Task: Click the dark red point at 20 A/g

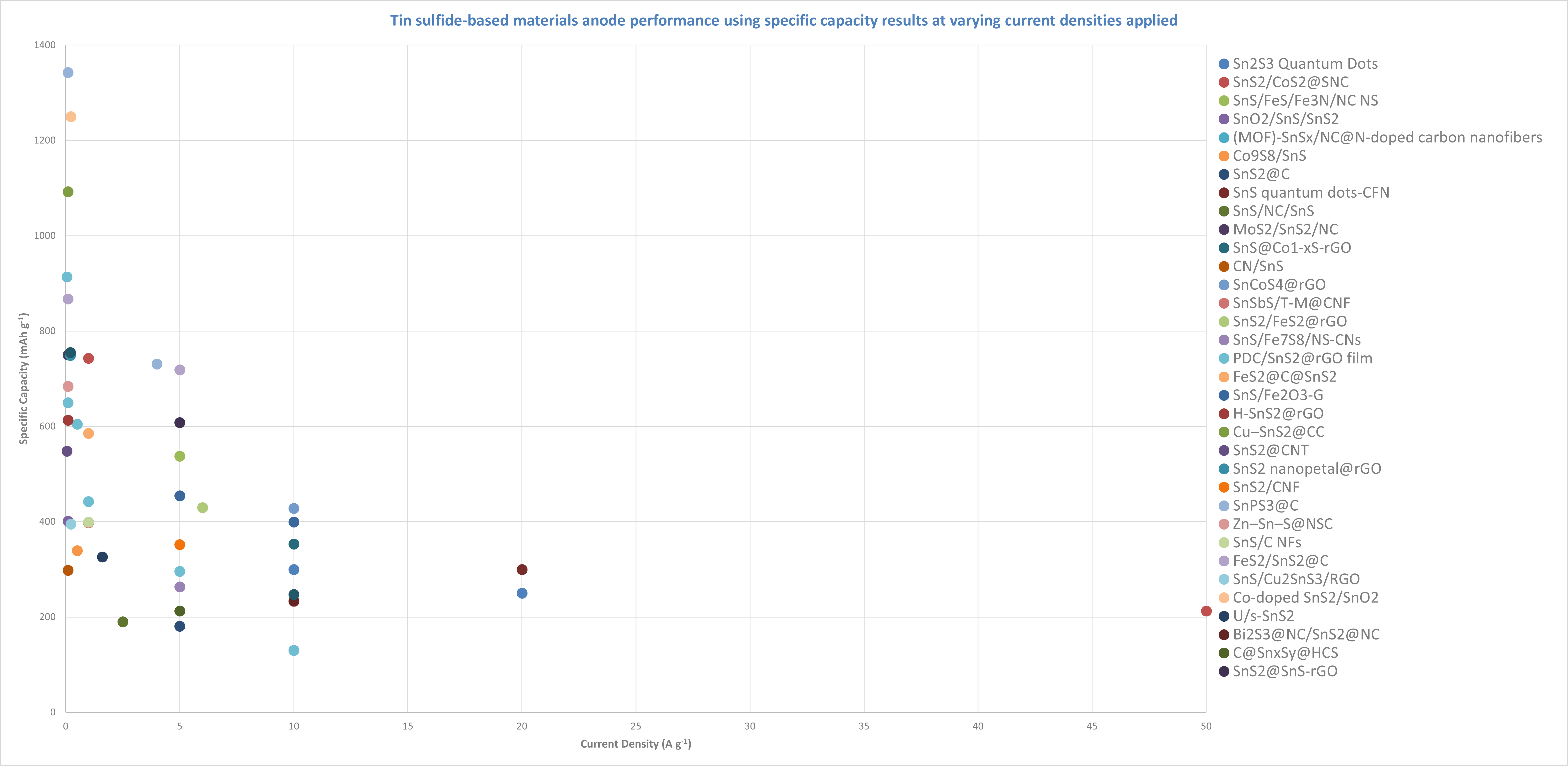Action: point(522,569)
